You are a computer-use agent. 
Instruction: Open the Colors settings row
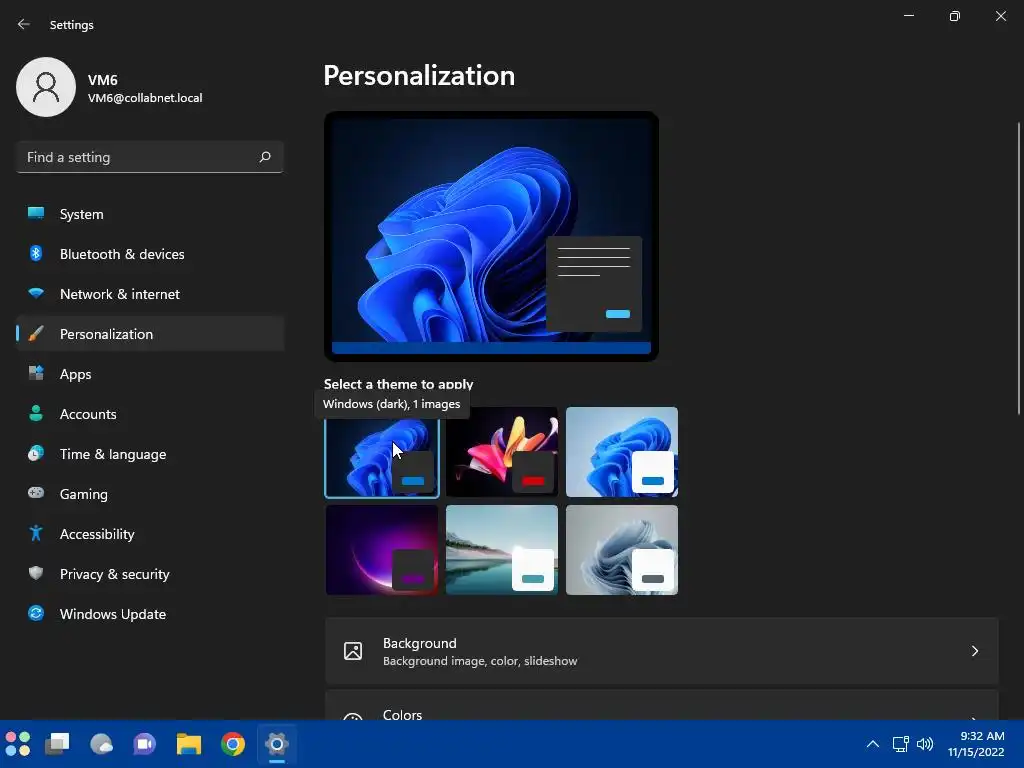pyautogui.click(x=662, y=705)
